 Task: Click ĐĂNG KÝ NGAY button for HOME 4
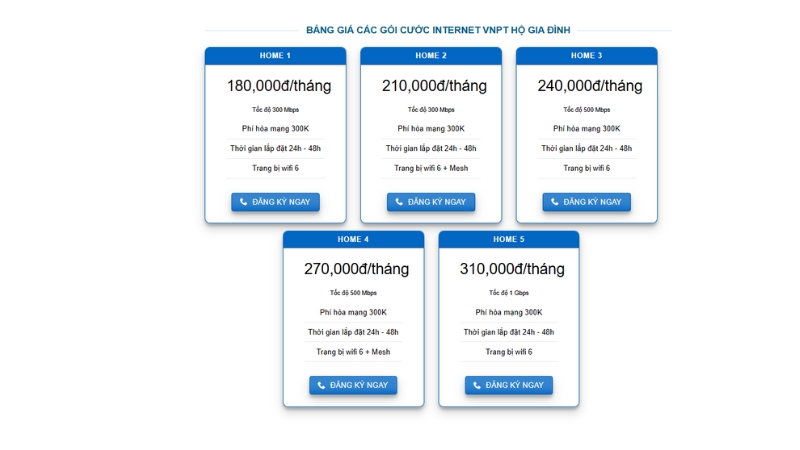pyautogui.click(x=353, y=385)
